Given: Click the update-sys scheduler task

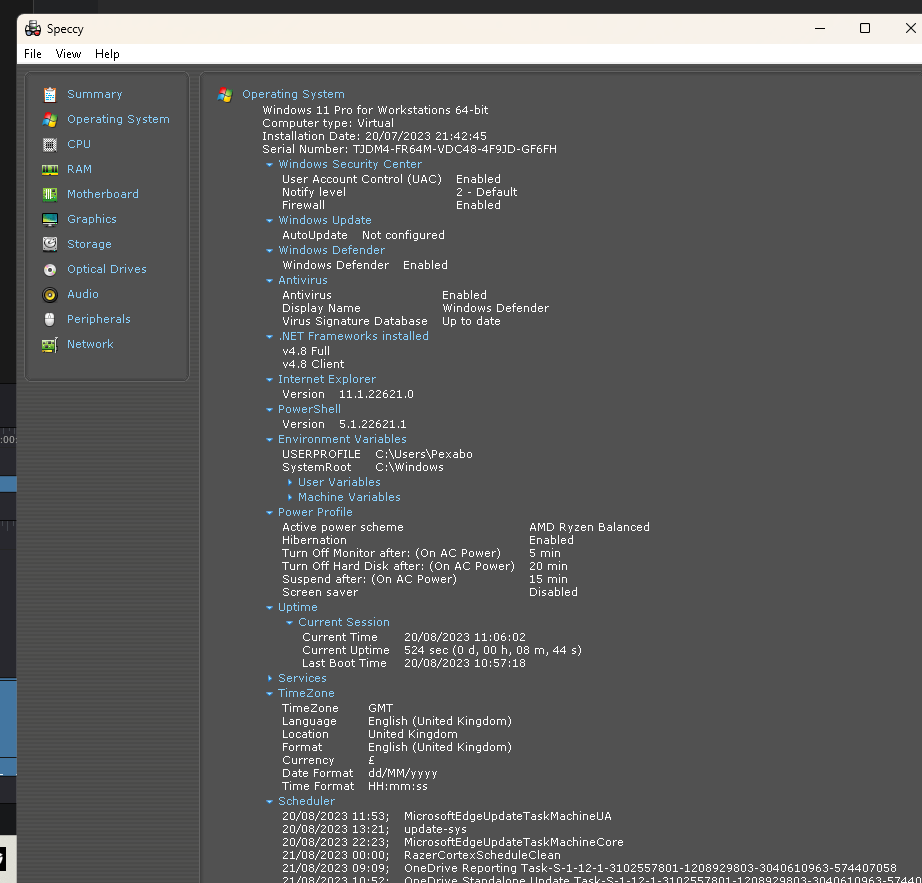Looking at the screenshot, I should [x=435, y=830].
